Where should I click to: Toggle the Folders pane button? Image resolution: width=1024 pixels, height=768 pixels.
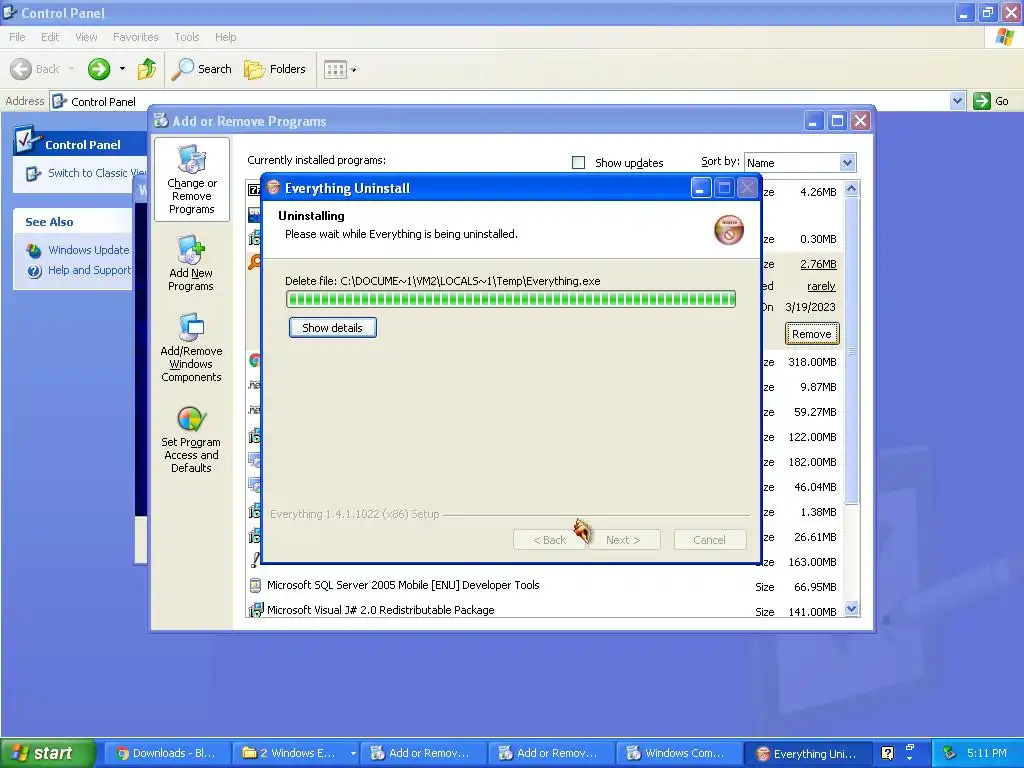coord(275,69)
